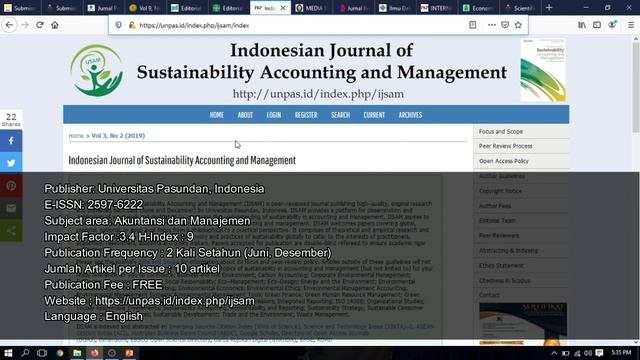Open the Author Fees sidebar link
Screen dimensions: 640x360
pyautogui.click(x=495, y=206)
